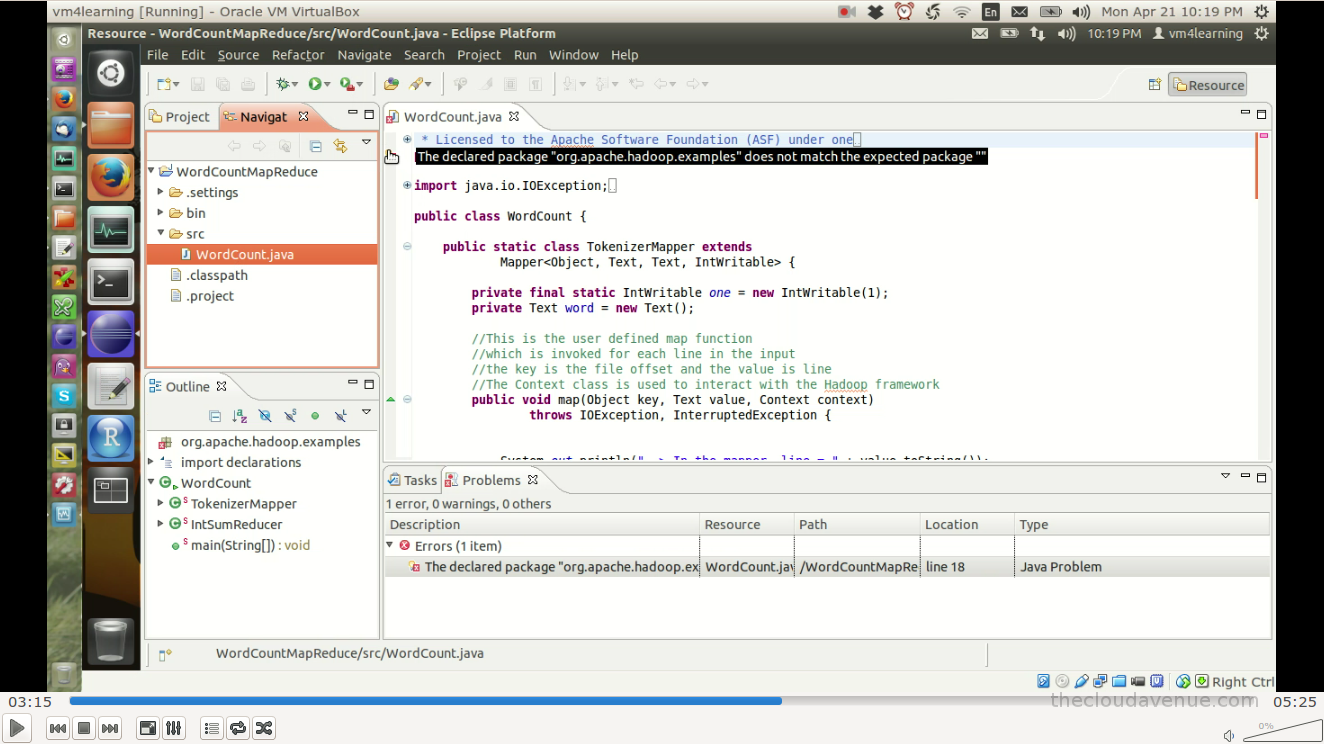Select main(String[]) in the Outline
Image resolution: width=1324 pixels, height=744 pixels.
(x=250, y=545)
